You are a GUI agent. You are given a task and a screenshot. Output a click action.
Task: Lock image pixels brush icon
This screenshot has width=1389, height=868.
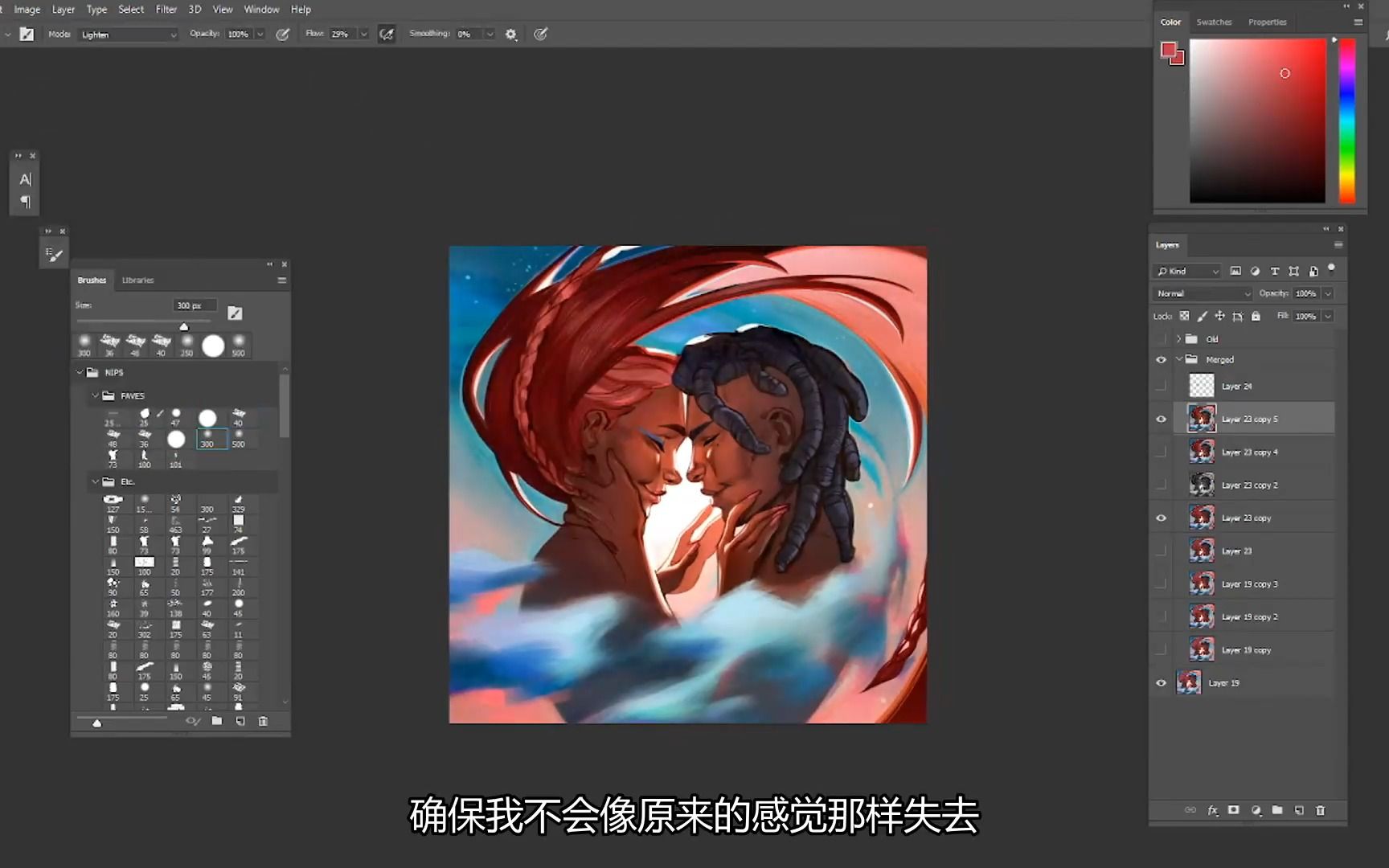coord(1203,316)
